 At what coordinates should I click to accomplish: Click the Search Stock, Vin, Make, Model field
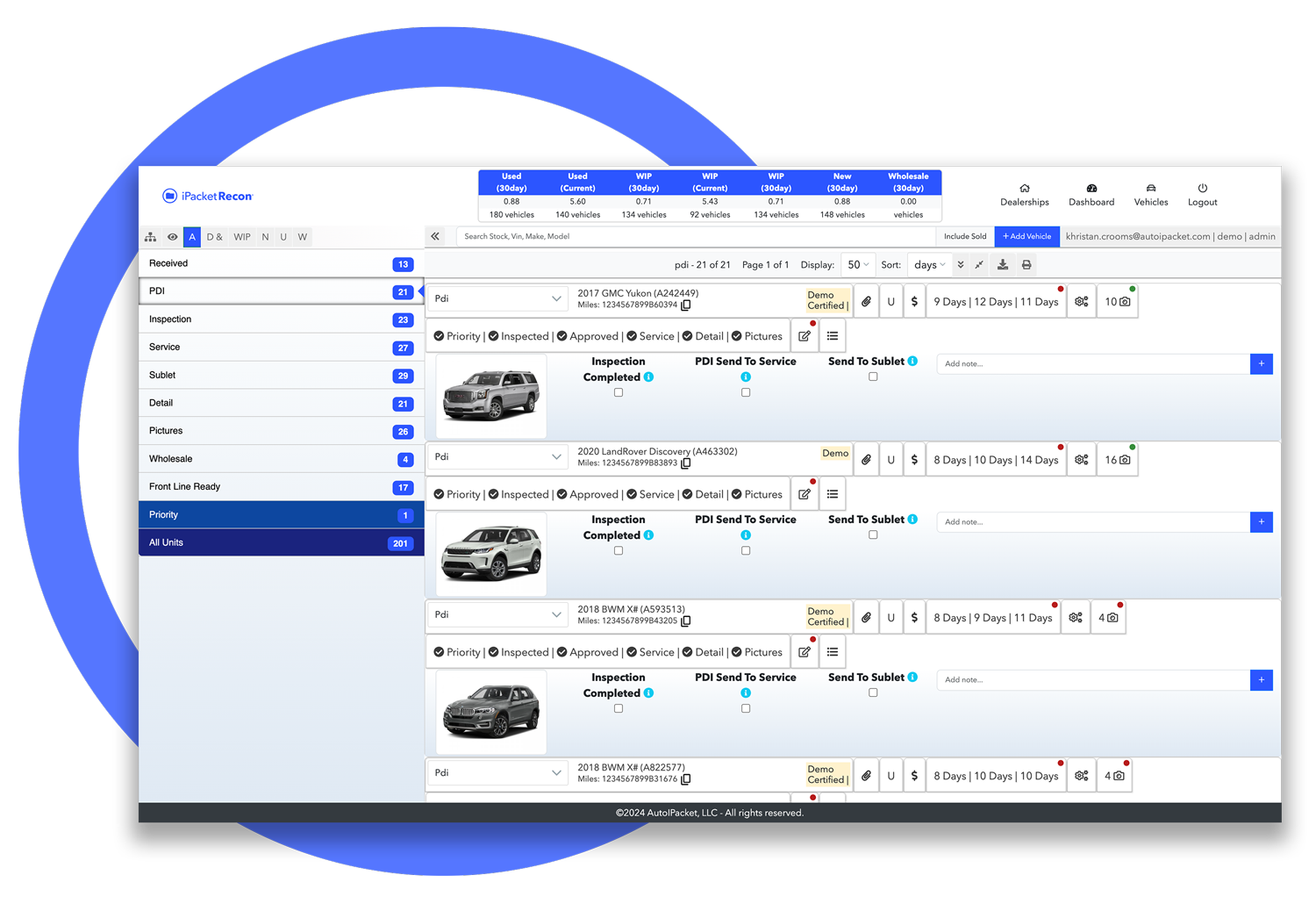693,236
